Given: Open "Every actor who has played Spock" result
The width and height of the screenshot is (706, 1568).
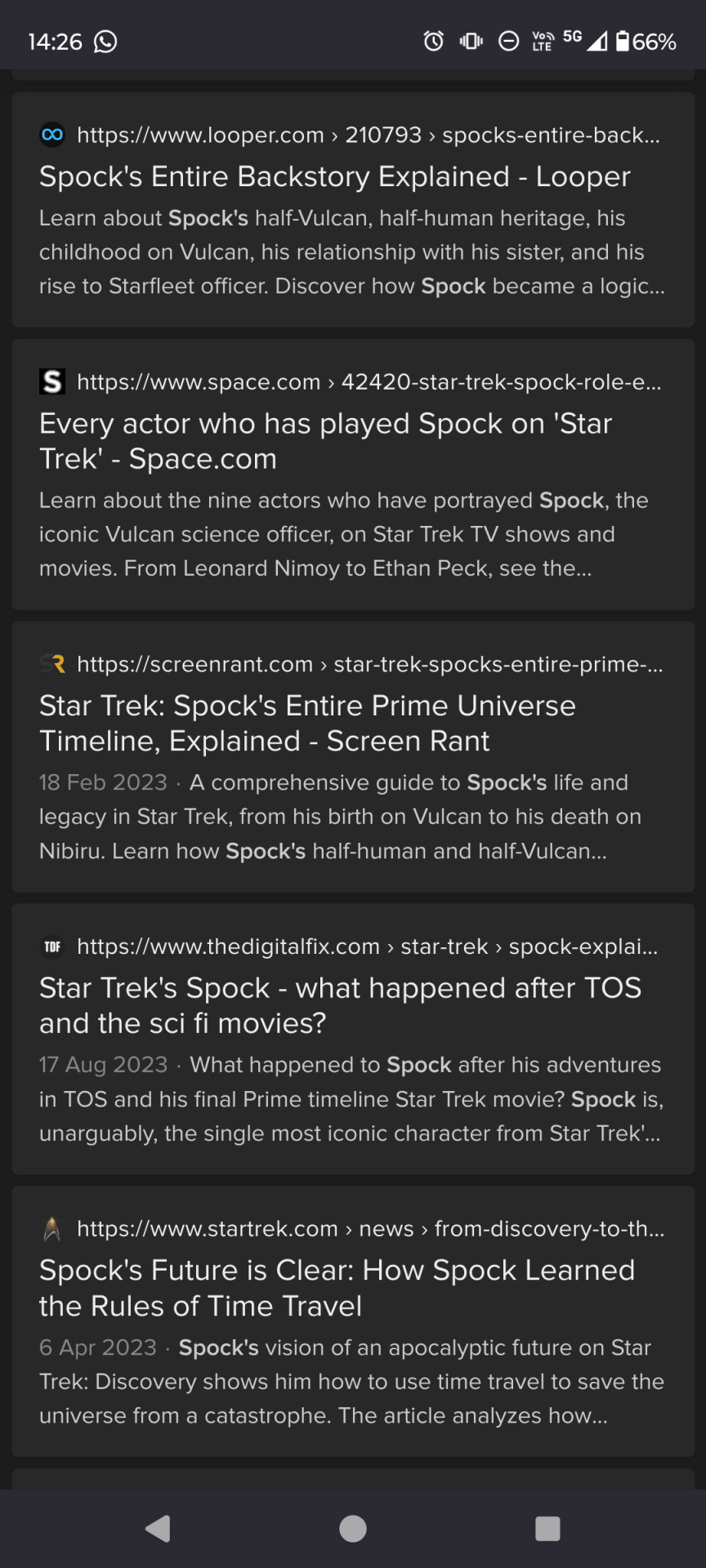Looking at the screenshot, I should pos(325,441).
